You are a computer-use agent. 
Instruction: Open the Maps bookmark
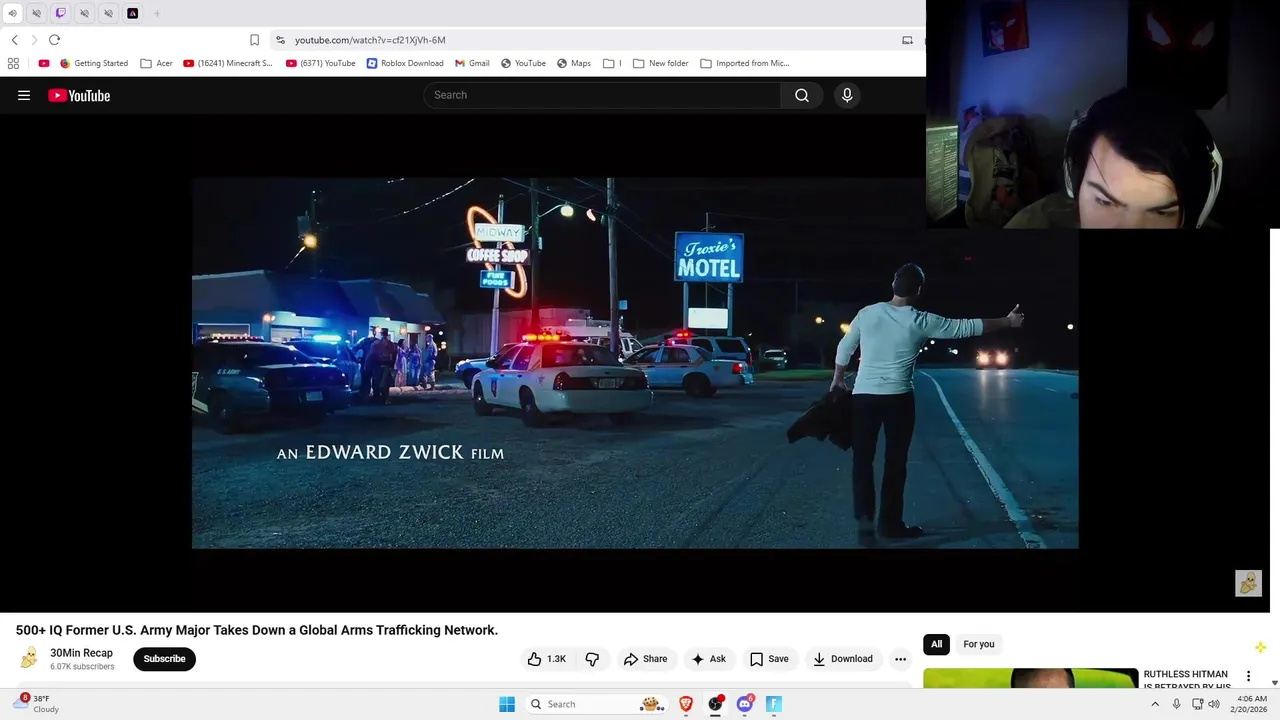click(x=574, y=63)
